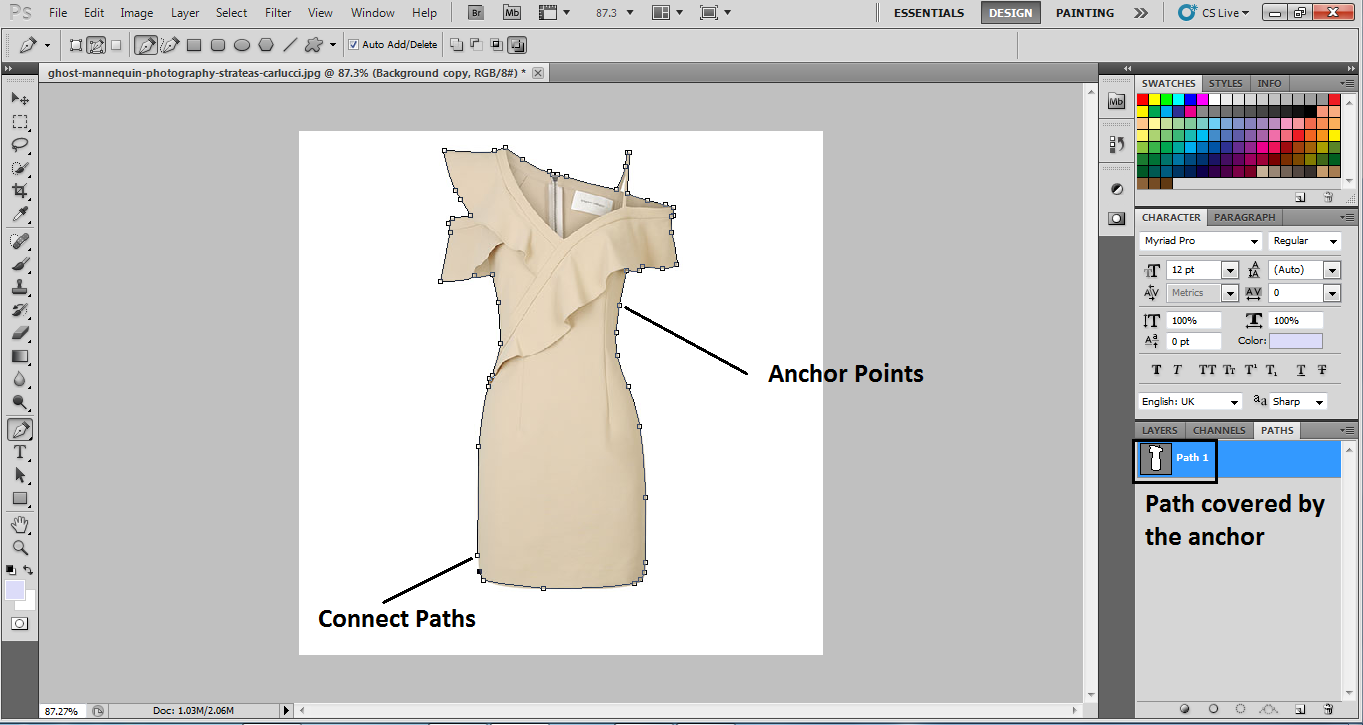Click the Zoom tool in toolbox

pyautogui.click(x=20, y=548)
